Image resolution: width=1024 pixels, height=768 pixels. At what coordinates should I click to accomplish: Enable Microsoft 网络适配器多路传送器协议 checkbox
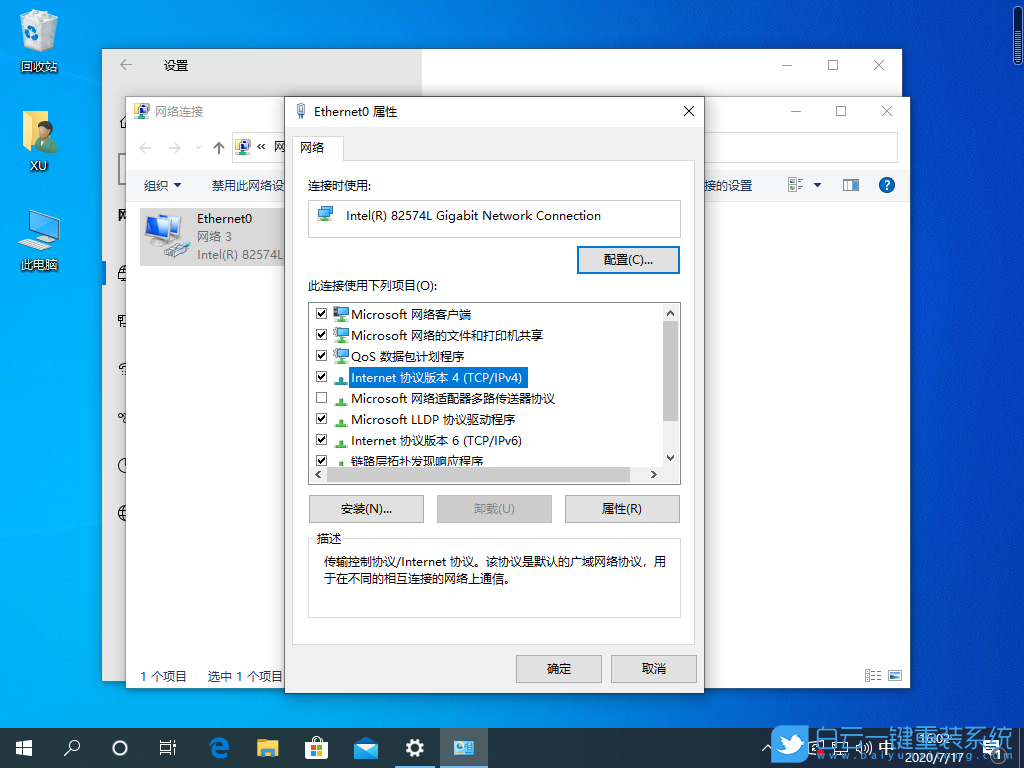(x=321, y=398)
